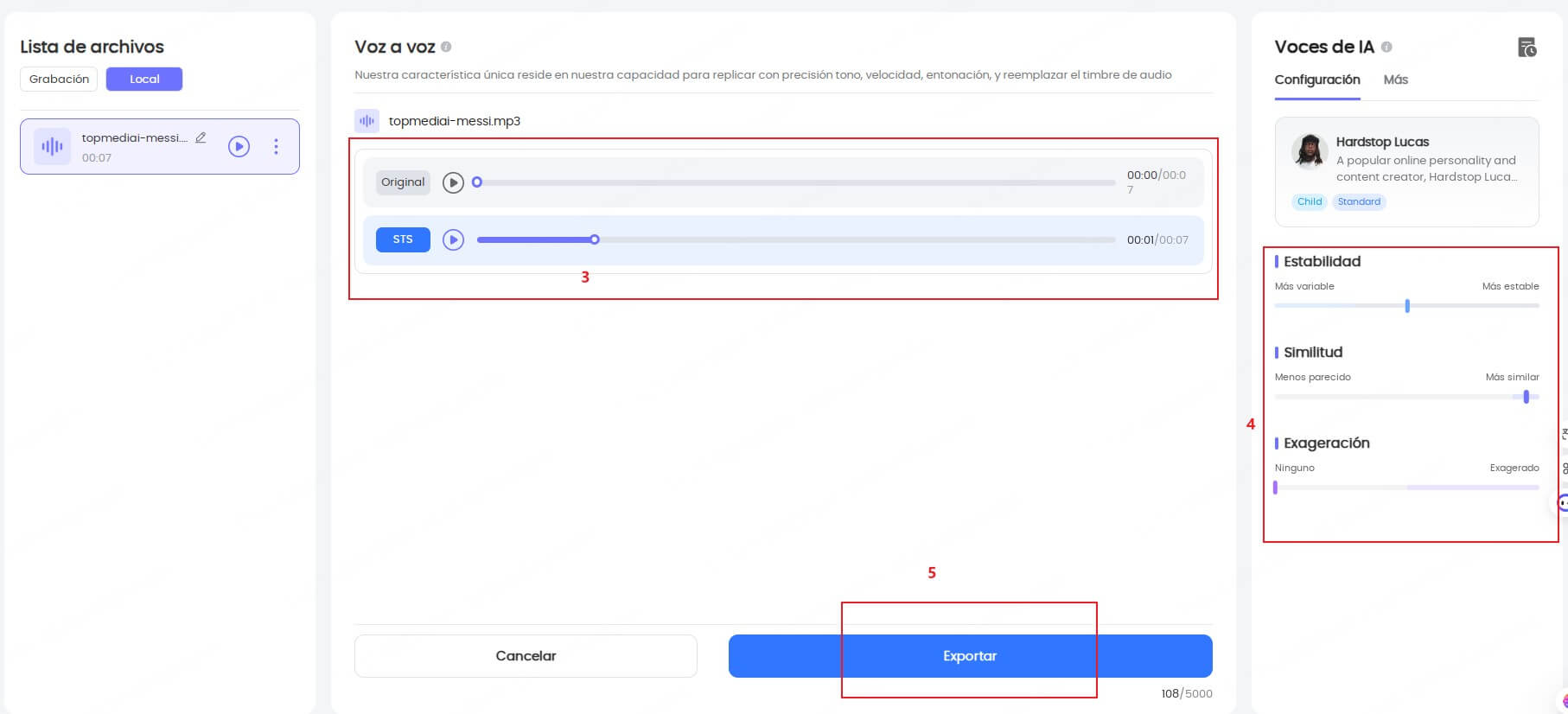The width and height of the screenshot is (1568, 714).
Task: Switch to the Grabación tab
Action: tap(59, 79)
